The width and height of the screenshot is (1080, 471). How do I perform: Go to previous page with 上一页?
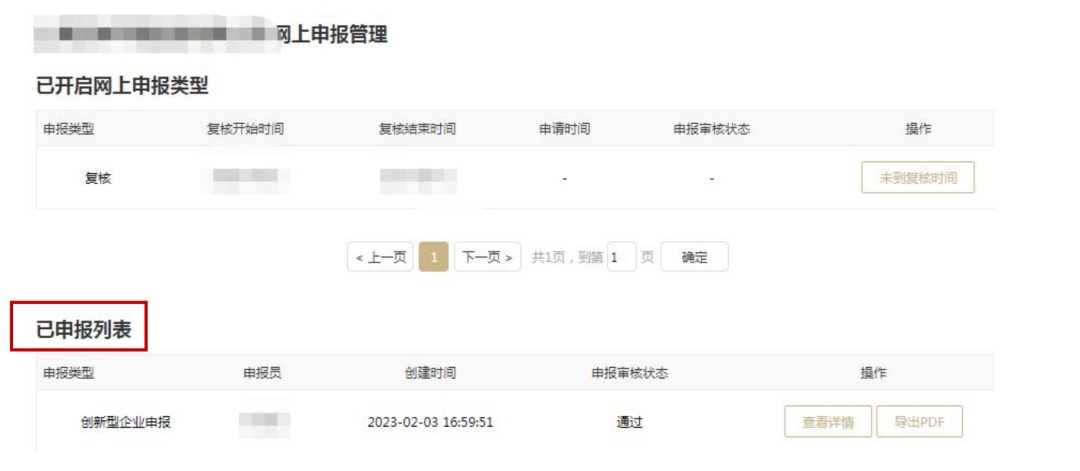(380, 258)
